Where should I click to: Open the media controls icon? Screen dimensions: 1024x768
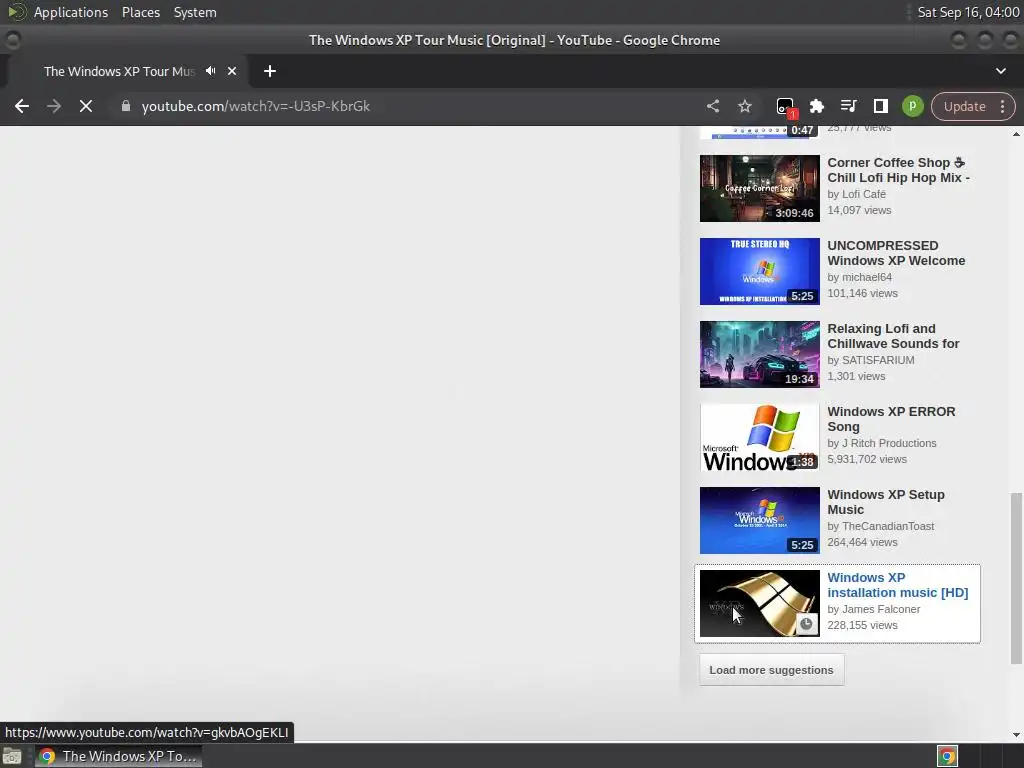[848, 106]
